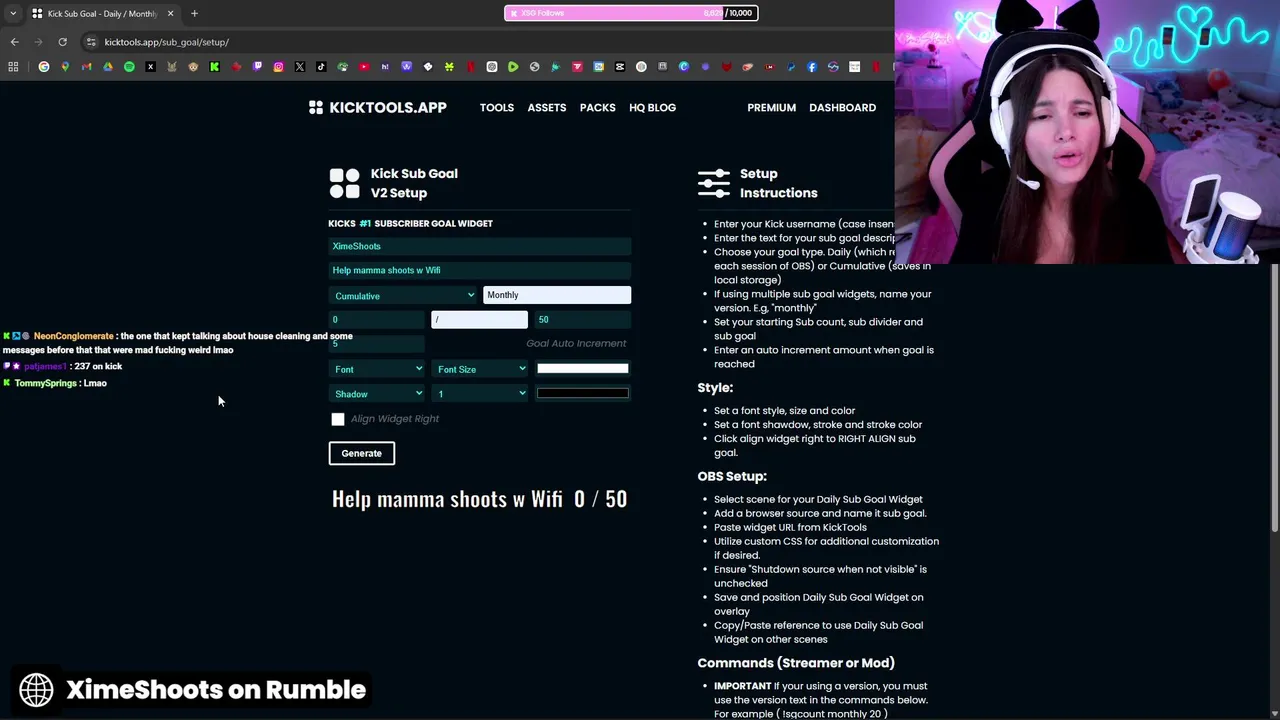The width and height of the screenshot is (1280, 720).
Task: Open the Font Size dropdown
Action: pyautogui.click(x=480, y=369)
